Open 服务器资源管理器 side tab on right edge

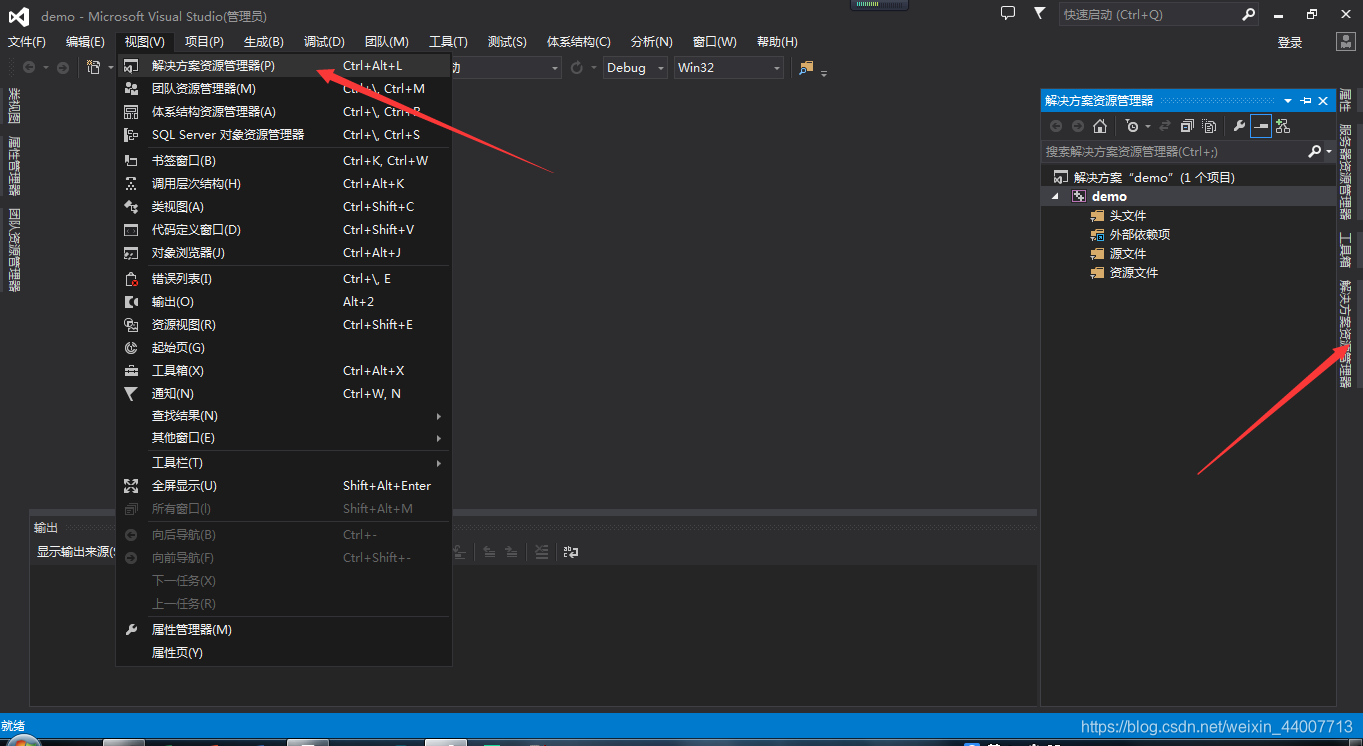click(x=1345, y=172)
